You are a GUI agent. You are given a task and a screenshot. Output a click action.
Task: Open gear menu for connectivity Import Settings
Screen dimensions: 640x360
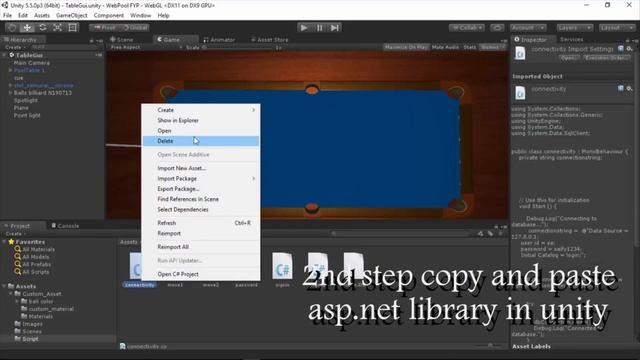629,49
